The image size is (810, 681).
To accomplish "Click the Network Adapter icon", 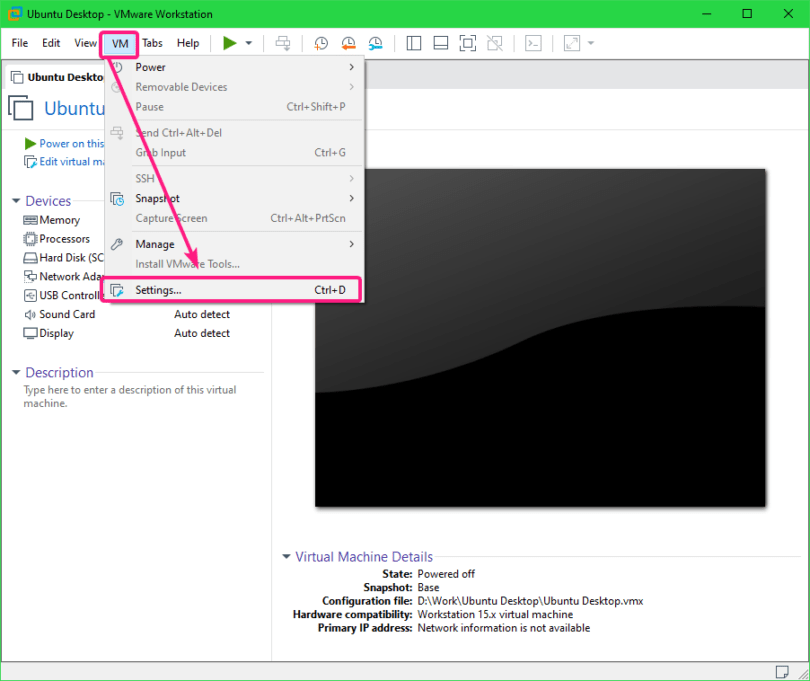I will tap(30, 276).
